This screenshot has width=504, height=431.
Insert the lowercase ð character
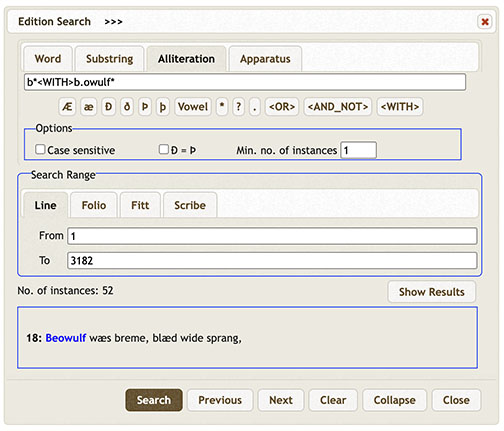click(127, 107)
